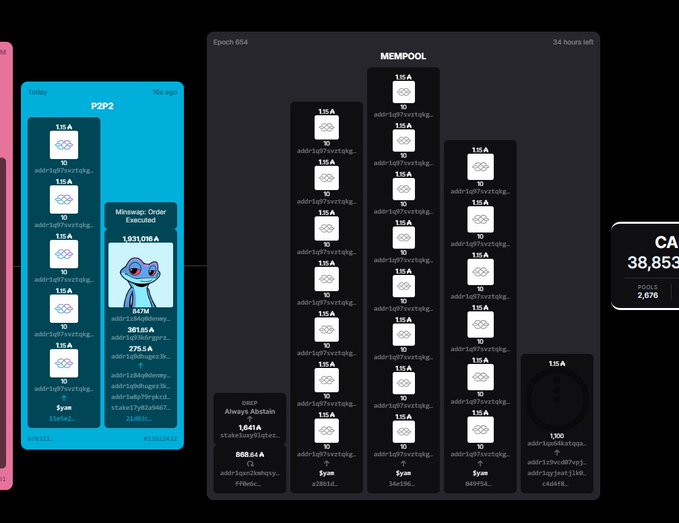Screen dimensions: 679x523
Task: Open transaction hash ff0e6c
Action: tap(248, 484)
